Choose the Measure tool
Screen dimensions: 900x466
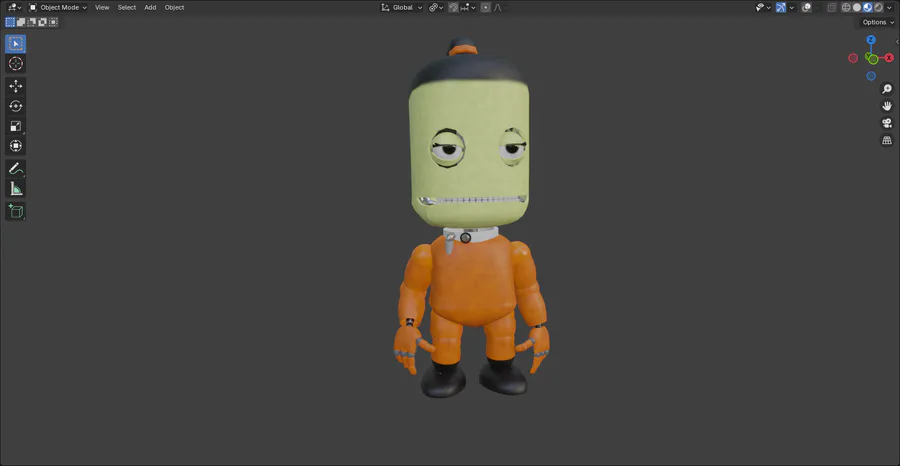coord(15,188)
